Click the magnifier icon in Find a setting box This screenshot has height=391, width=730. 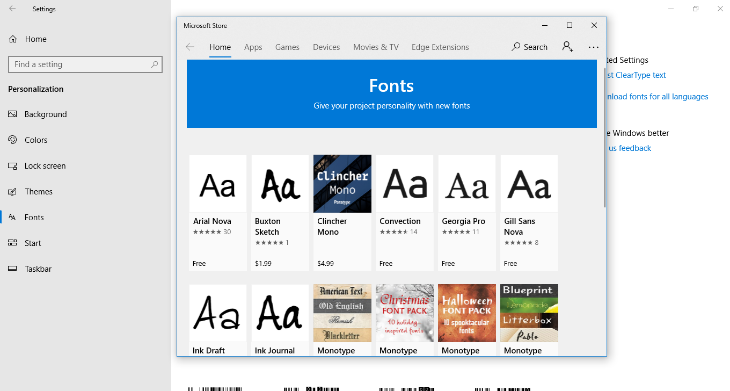pos(155,64)
